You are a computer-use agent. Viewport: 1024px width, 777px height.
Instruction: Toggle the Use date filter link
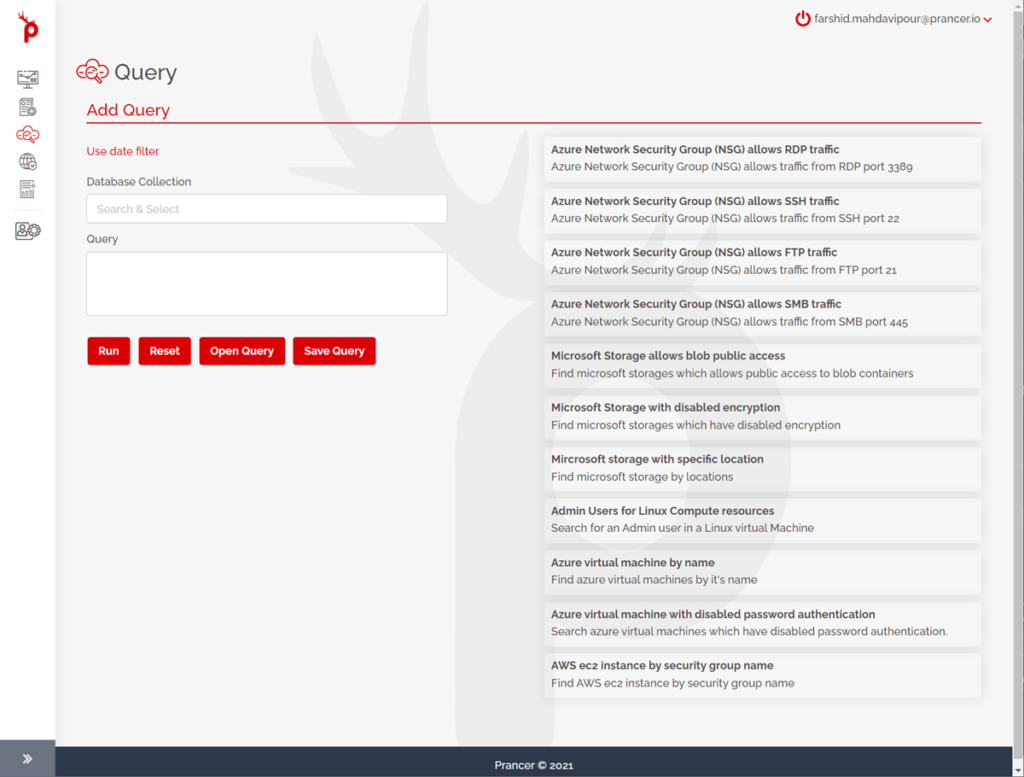point(123,152)
